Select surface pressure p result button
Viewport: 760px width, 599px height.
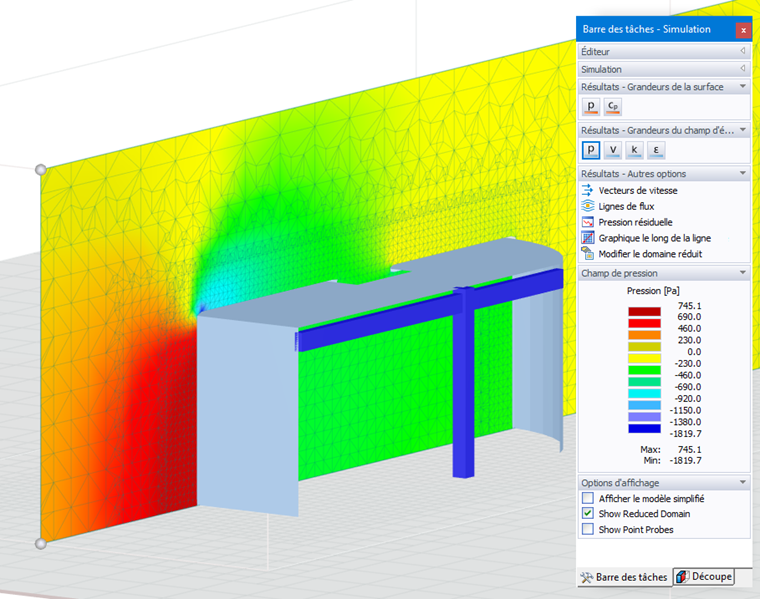click(x=590, y=107)
